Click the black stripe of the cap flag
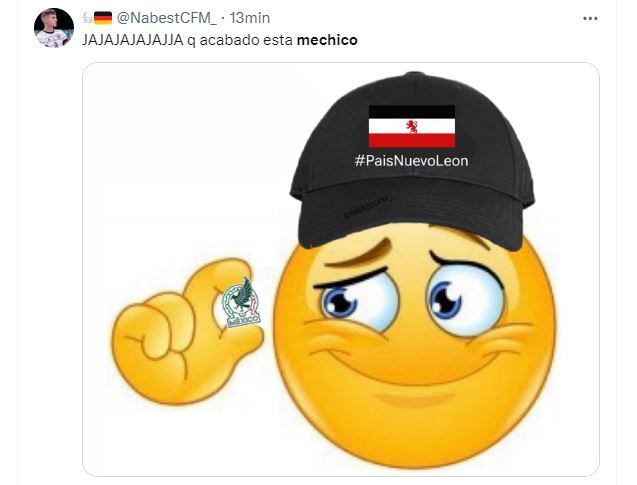This screenshot has height=485, width=637. 412,112
